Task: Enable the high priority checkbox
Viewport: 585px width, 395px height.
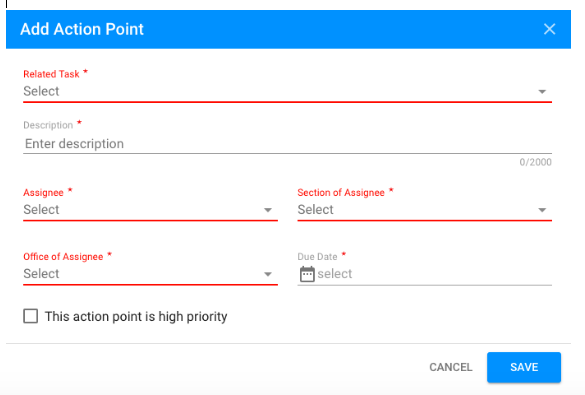Action: pyautogui.click(x=31, y=316)
